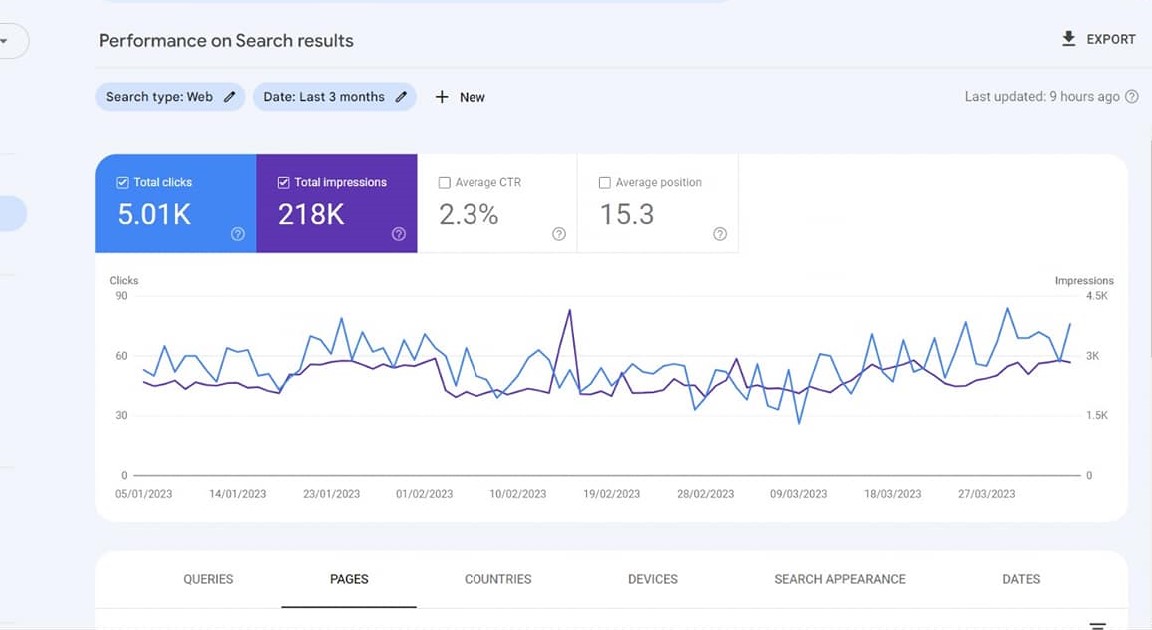This screenshot has width=1152, height=630.
Task: Click the New filter button
Action: tap(460, 96)
